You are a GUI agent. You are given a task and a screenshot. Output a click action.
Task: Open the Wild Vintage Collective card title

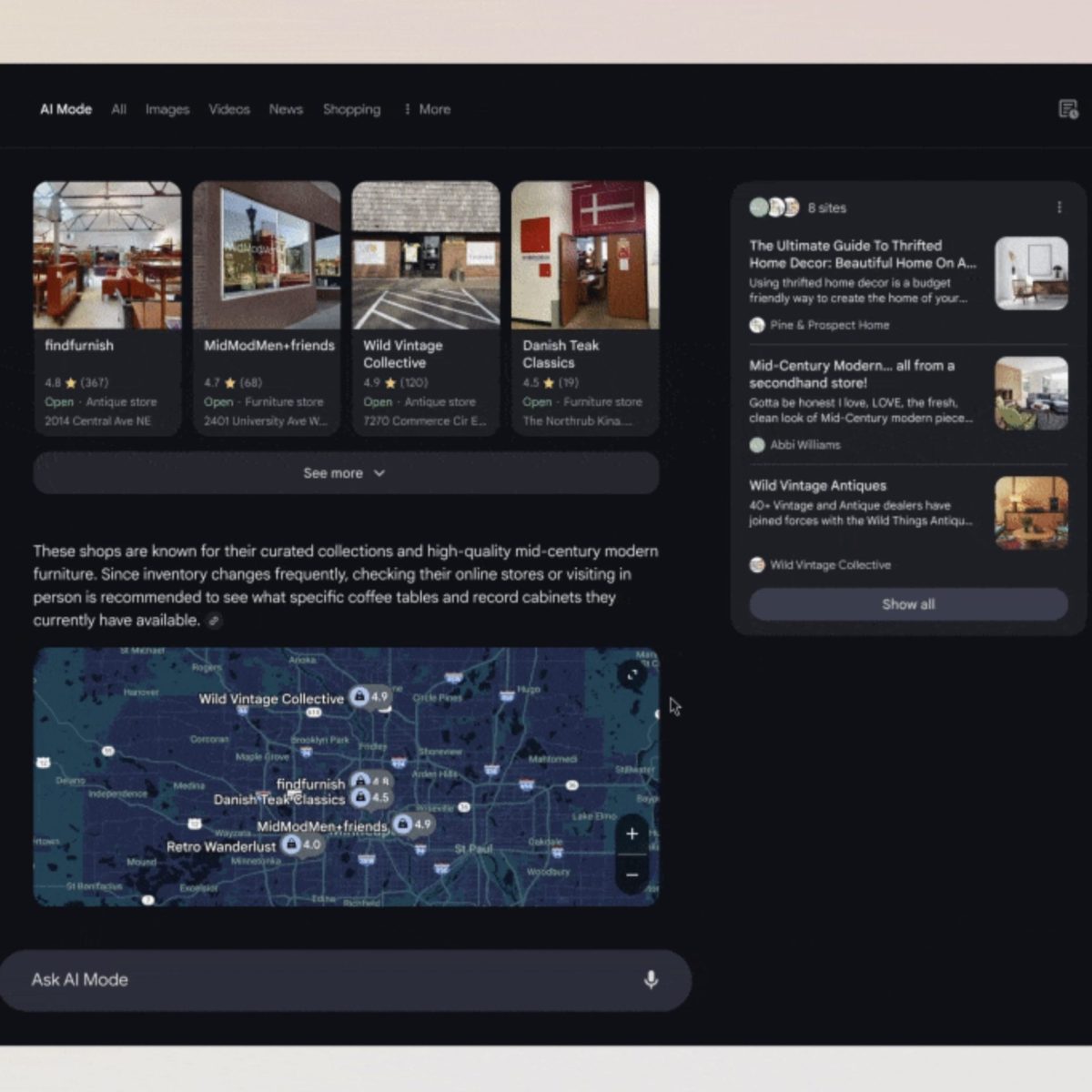coord(402,354)
